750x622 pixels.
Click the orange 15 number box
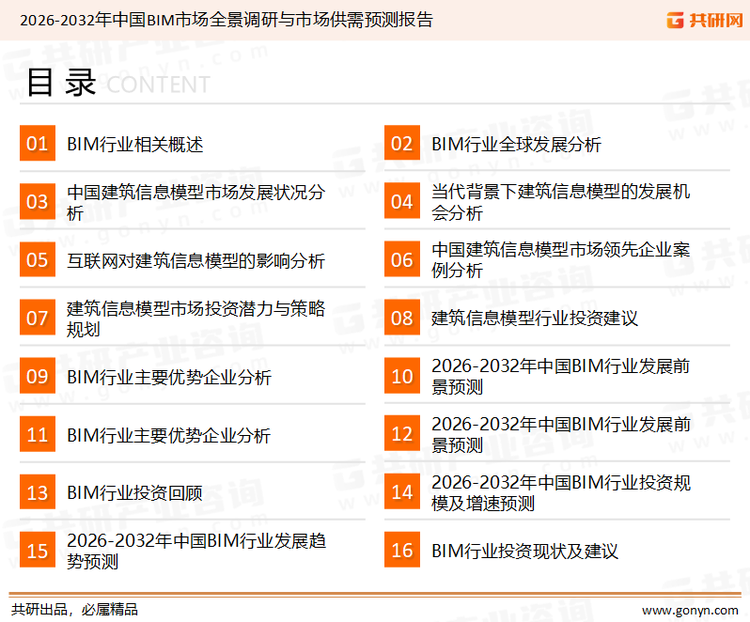click(x=37, y=550)
